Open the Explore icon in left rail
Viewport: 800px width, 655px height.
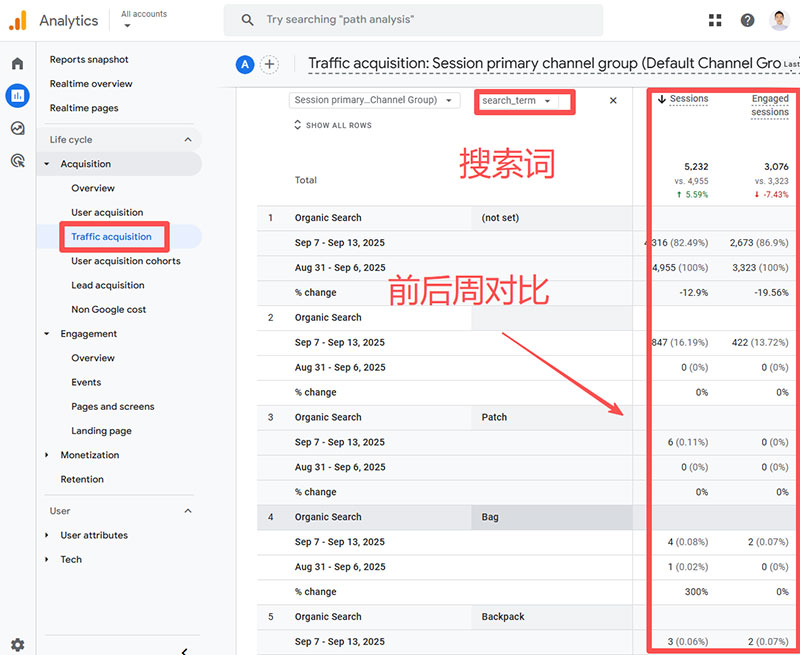[x=17, y=128]
